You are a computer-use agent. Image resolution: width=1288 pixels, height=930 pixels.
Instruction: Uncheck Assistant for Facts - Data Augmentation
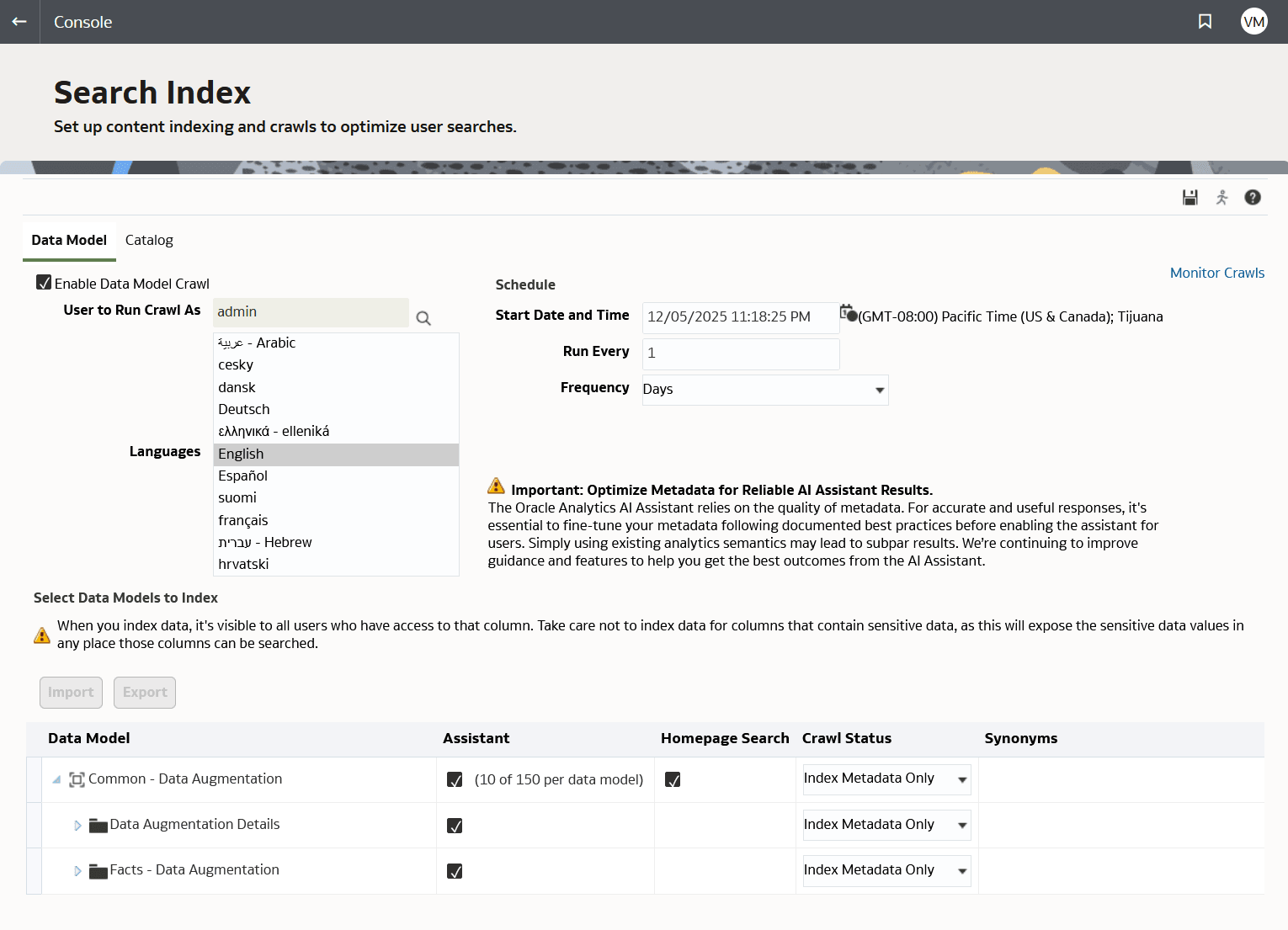point(455,871)
